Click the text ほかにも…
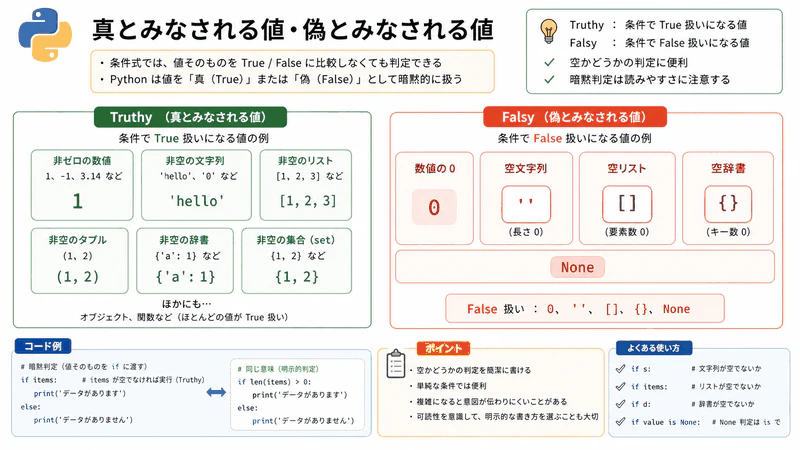The height and width of the screenshot is (450, 800). pos(186,304)
